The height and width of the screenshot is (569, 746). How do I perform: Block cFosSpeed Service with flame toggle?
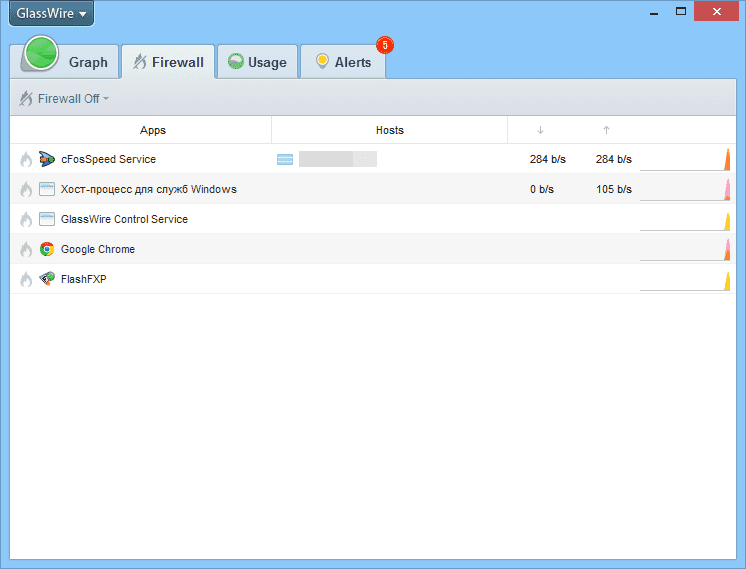pyautogui.click(x=26, y=159)
